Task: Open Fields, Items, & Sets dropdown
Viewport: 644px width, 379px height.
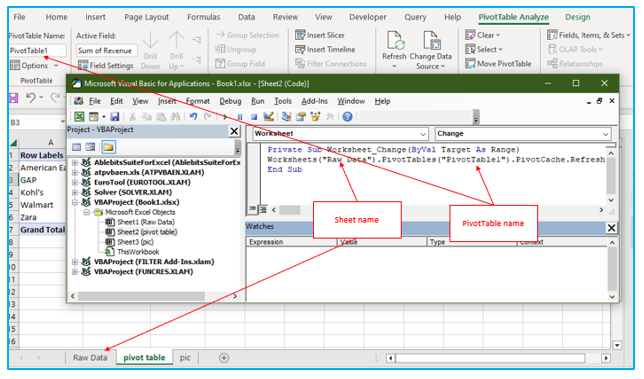Action: click(x=589, y=35)
